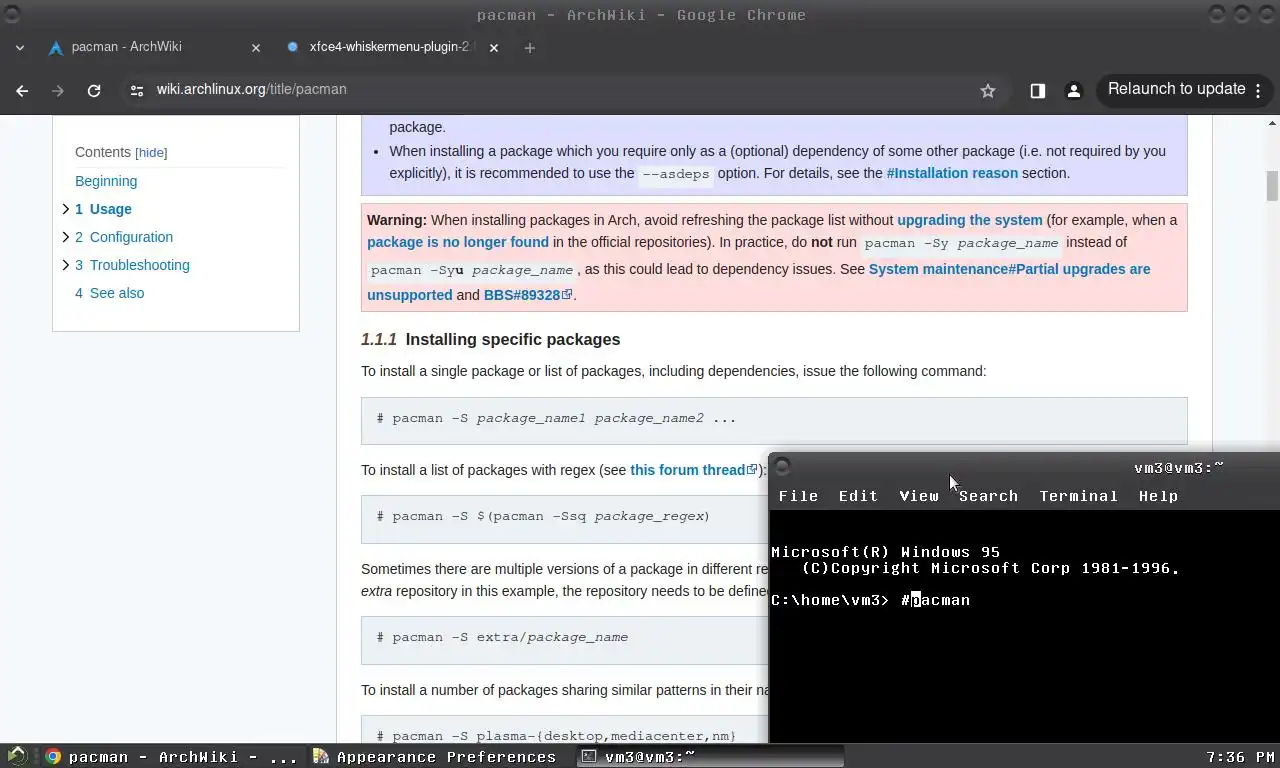
Task: Open Search menu in terminal
Action: (x=988, y=496)
